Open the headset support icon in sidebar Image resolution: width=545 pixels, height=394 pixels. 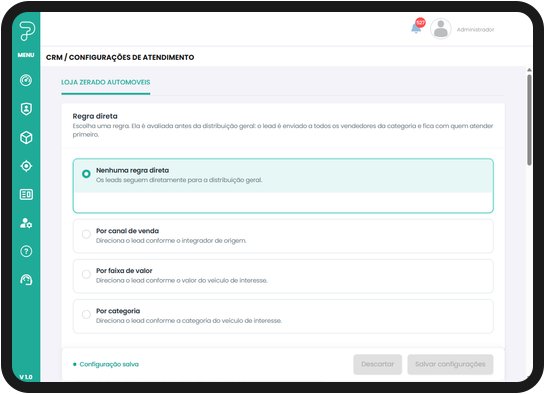pyautogui.click(x=26, y=279)
